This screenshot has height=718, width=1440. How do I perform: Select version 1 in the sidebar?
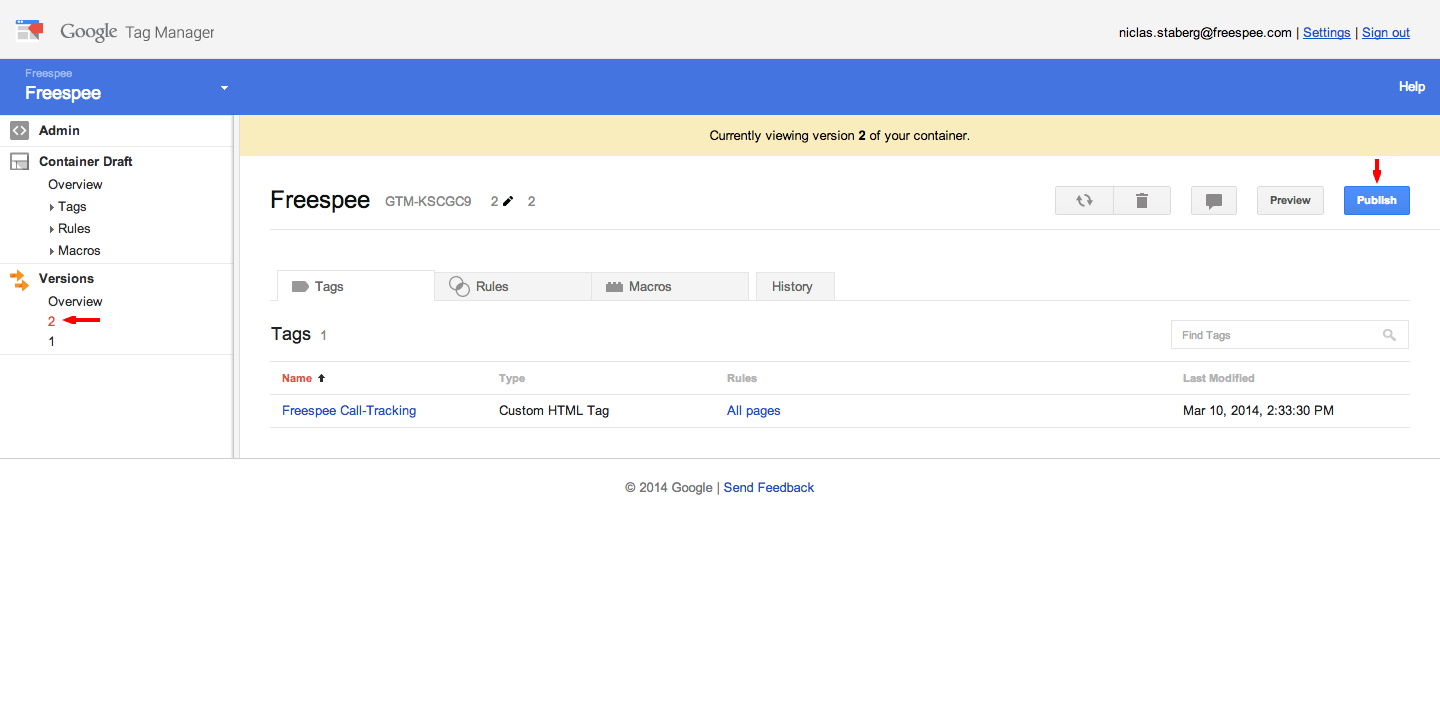coord(52,342)
